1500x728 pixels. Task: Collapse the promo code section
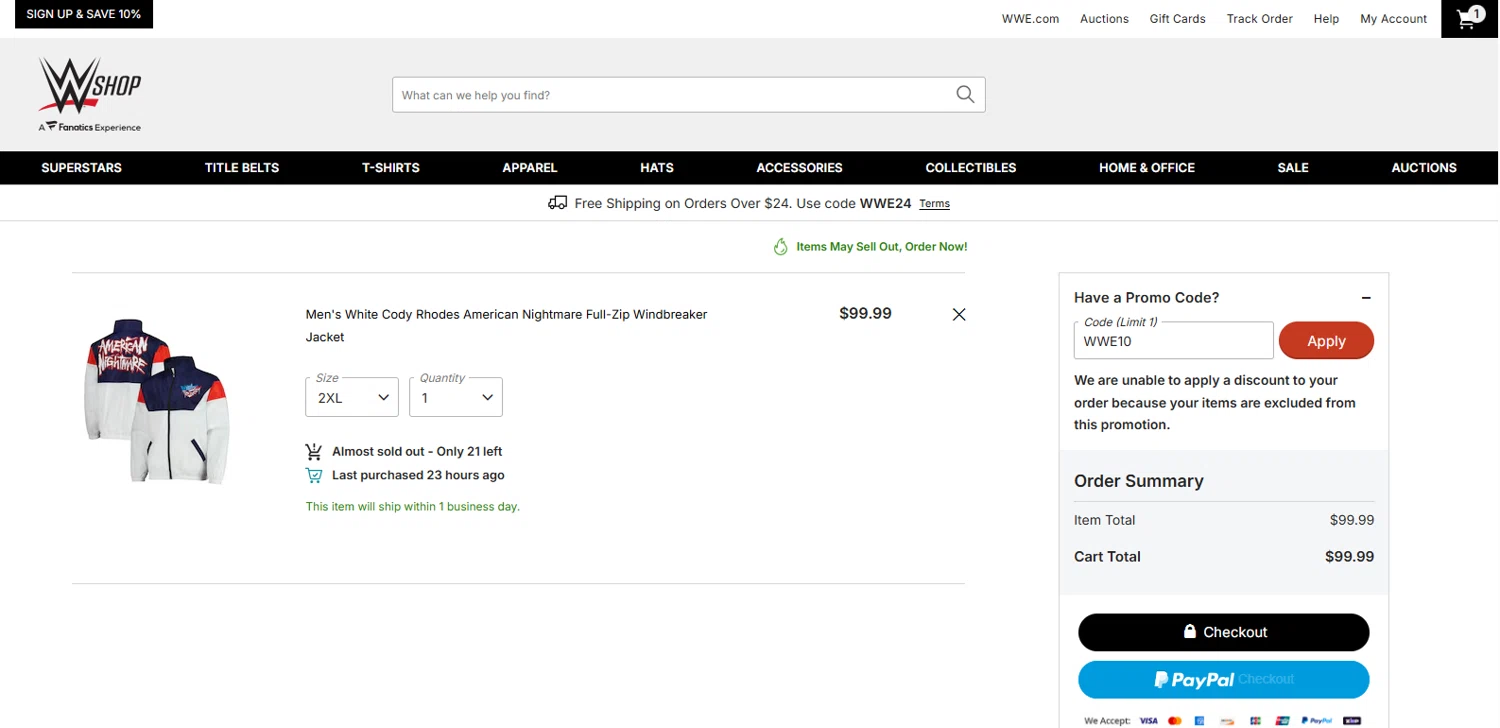pyautogui.click(x=1366, y=298)
